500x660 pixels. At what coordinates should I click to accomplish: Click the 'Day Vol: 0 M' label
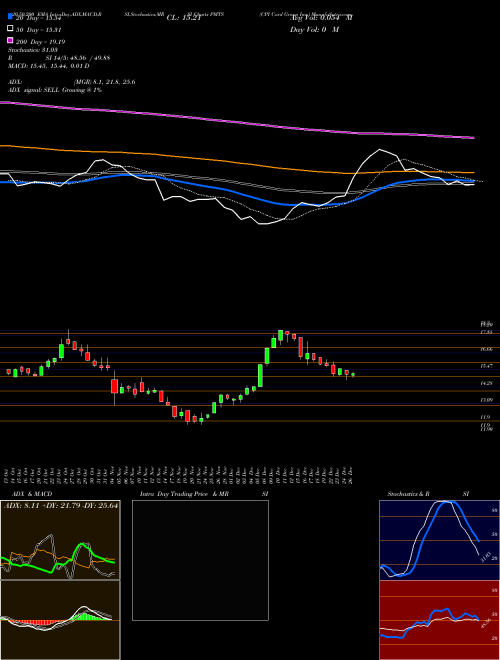click(314, 29)
